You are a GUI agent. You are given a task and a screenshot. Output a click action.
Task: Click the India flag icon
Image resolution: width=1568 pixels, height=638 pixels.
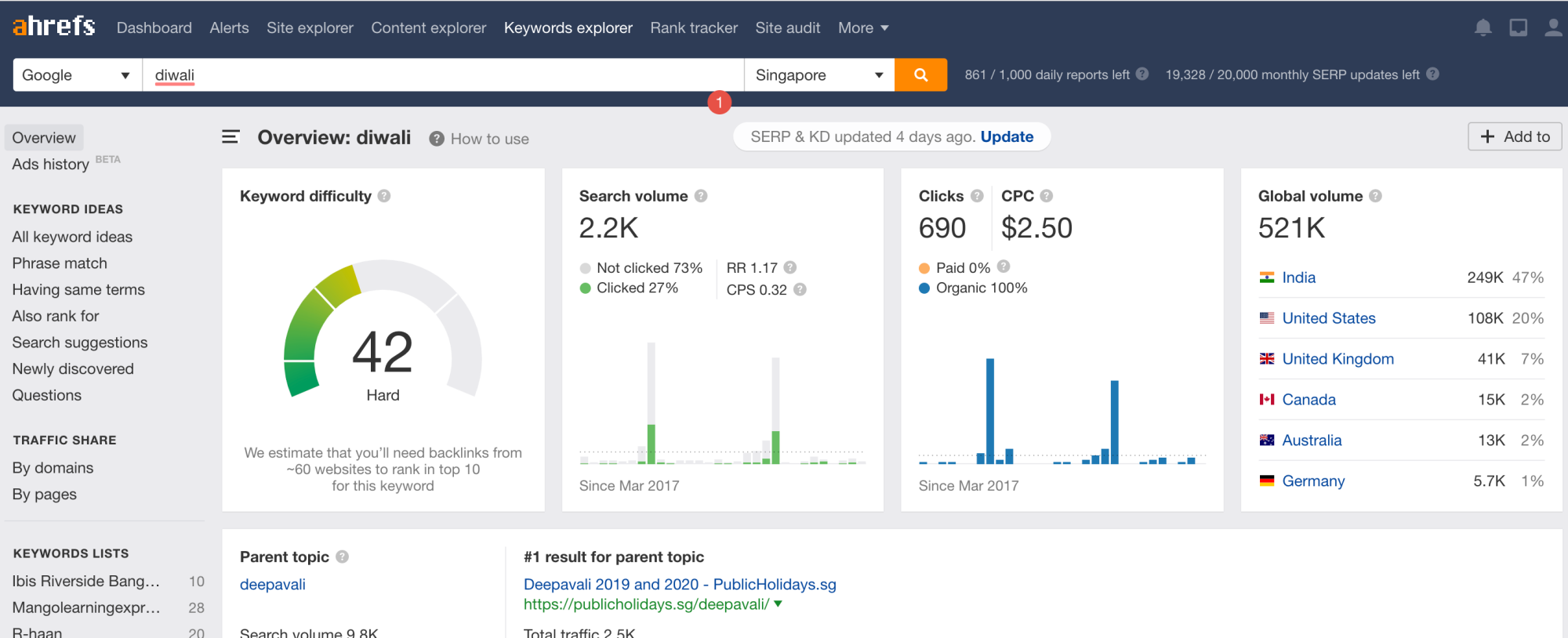click(x=1267, y=277)
